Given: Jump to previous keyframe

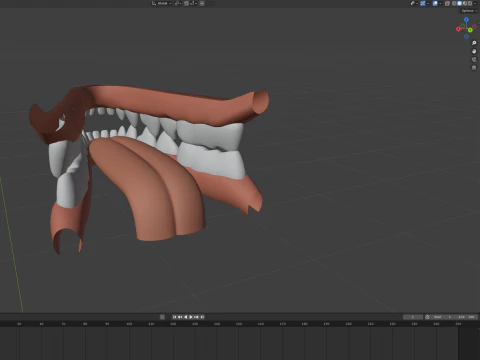Looking at the screenshot, I should (180, 317).
